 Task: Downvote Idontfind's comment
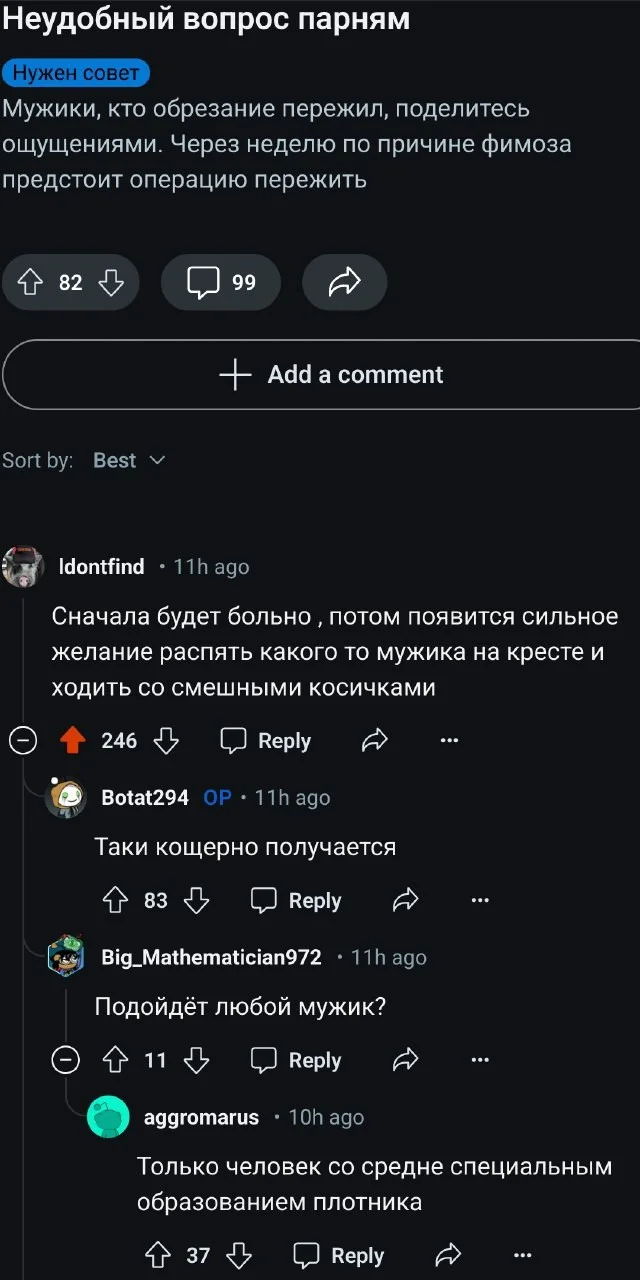[x=166, y=741]
